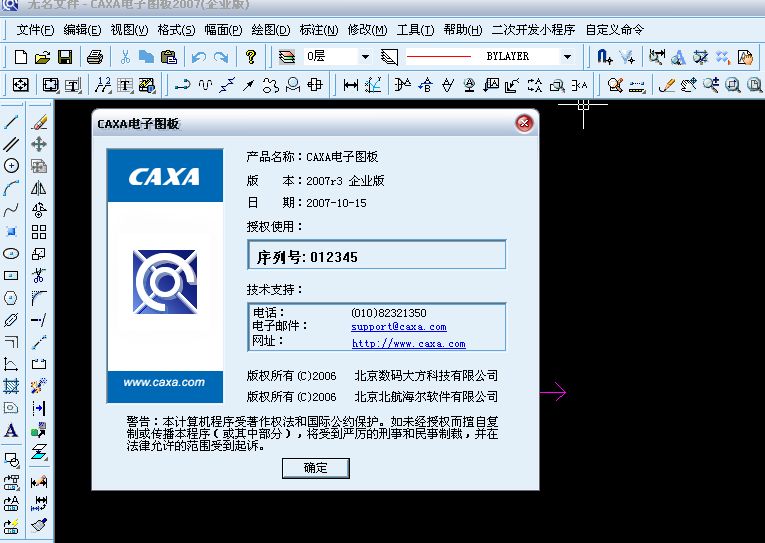
Task: Click the 确定 button in the dialog
Action: 316,468
